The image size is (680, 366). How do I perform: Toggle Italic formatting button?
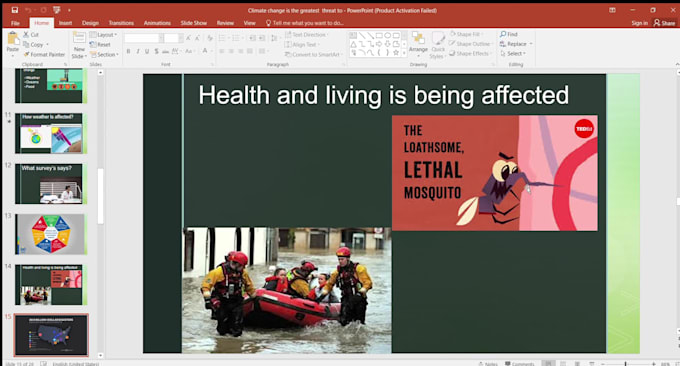coord(138,52)
